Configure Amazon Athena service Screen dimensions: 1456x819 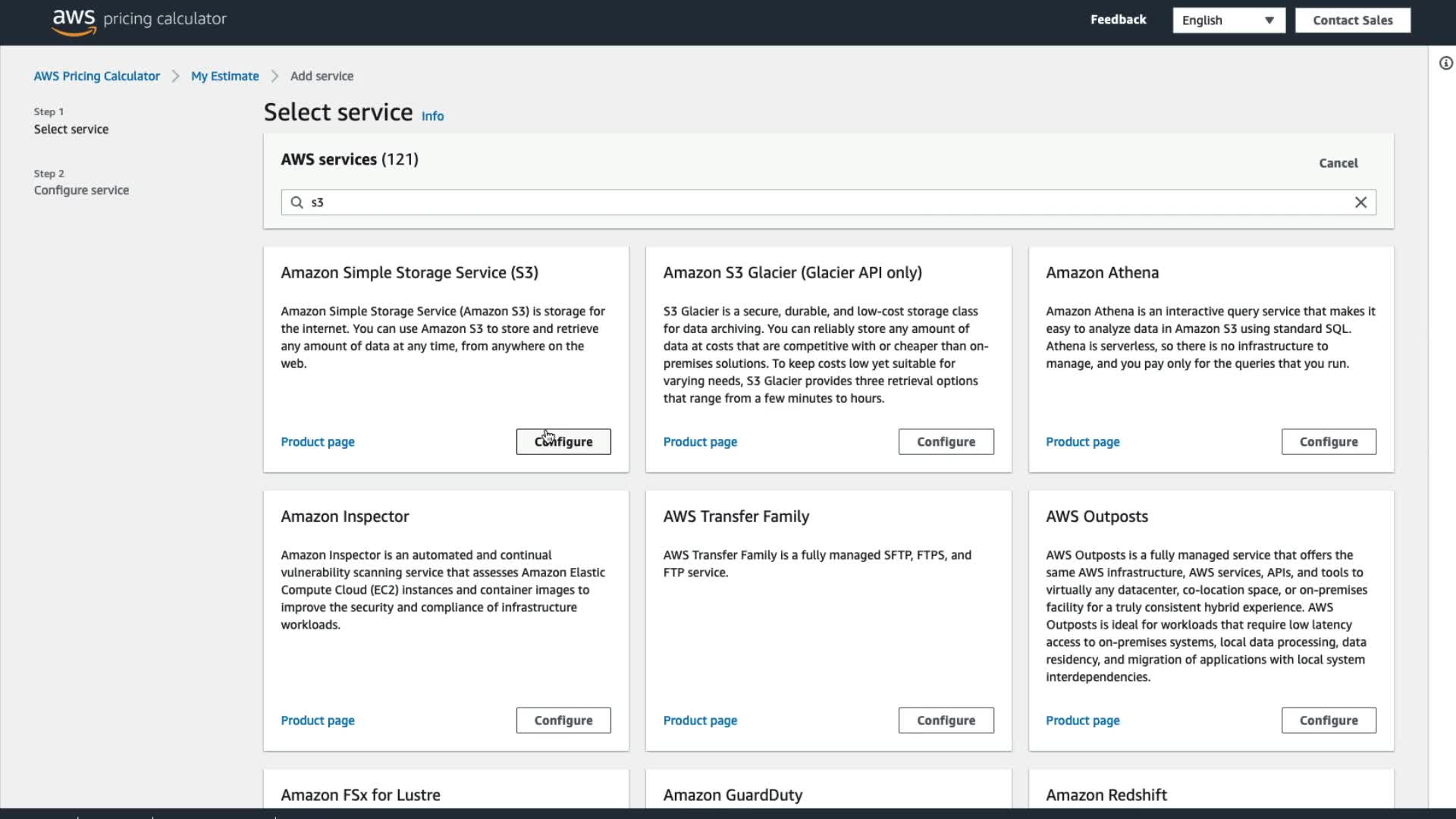click(1328, 441)
